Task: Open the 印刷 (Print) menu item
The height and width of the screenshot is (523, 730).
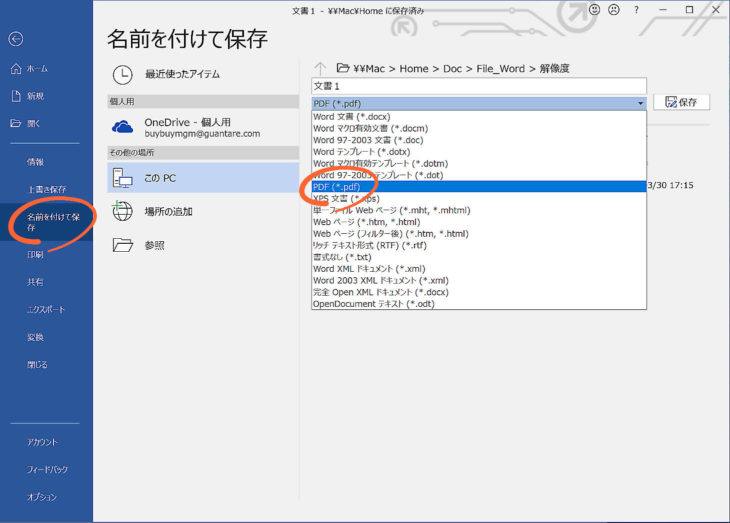Action: (x=36, y=255)
